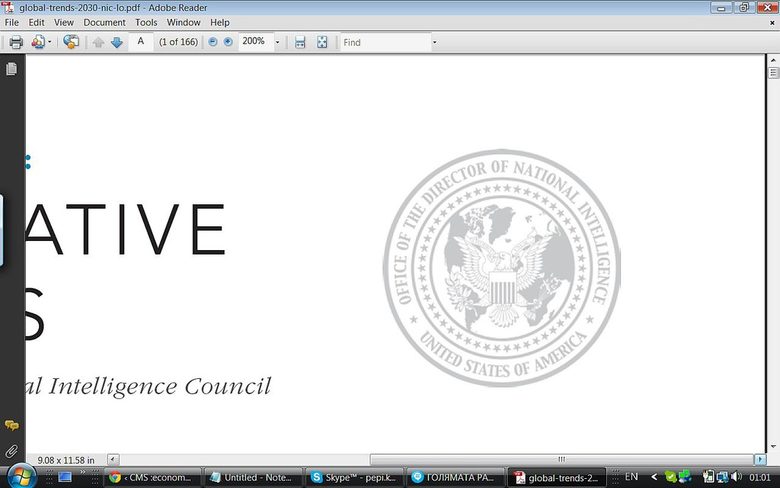780x488 pixels.
Task: Open the zoom level dropdown arrow
Action: (278, 42)
